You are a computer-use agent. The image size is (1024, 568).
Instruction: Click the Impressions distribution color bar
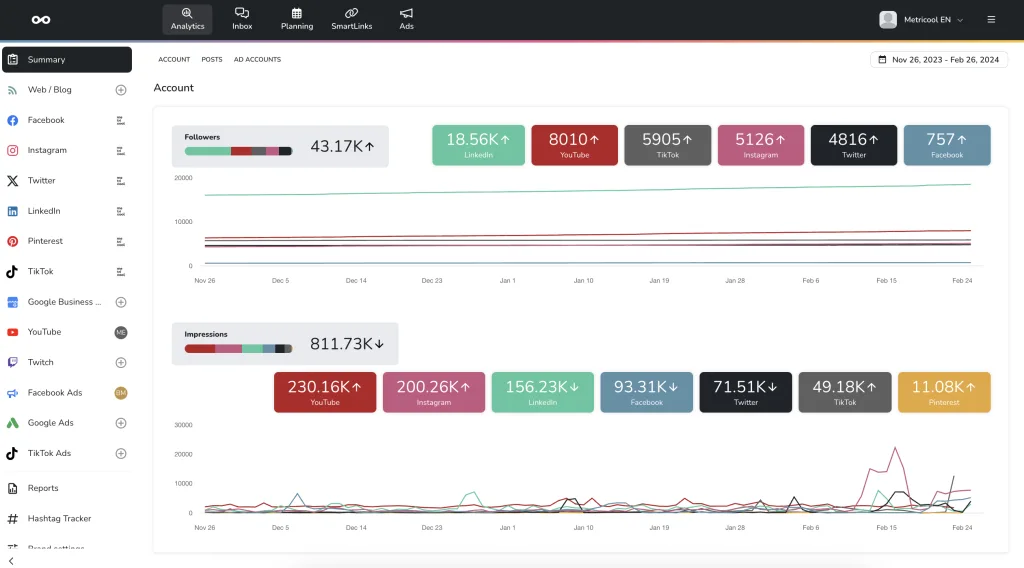pos(238,349)
